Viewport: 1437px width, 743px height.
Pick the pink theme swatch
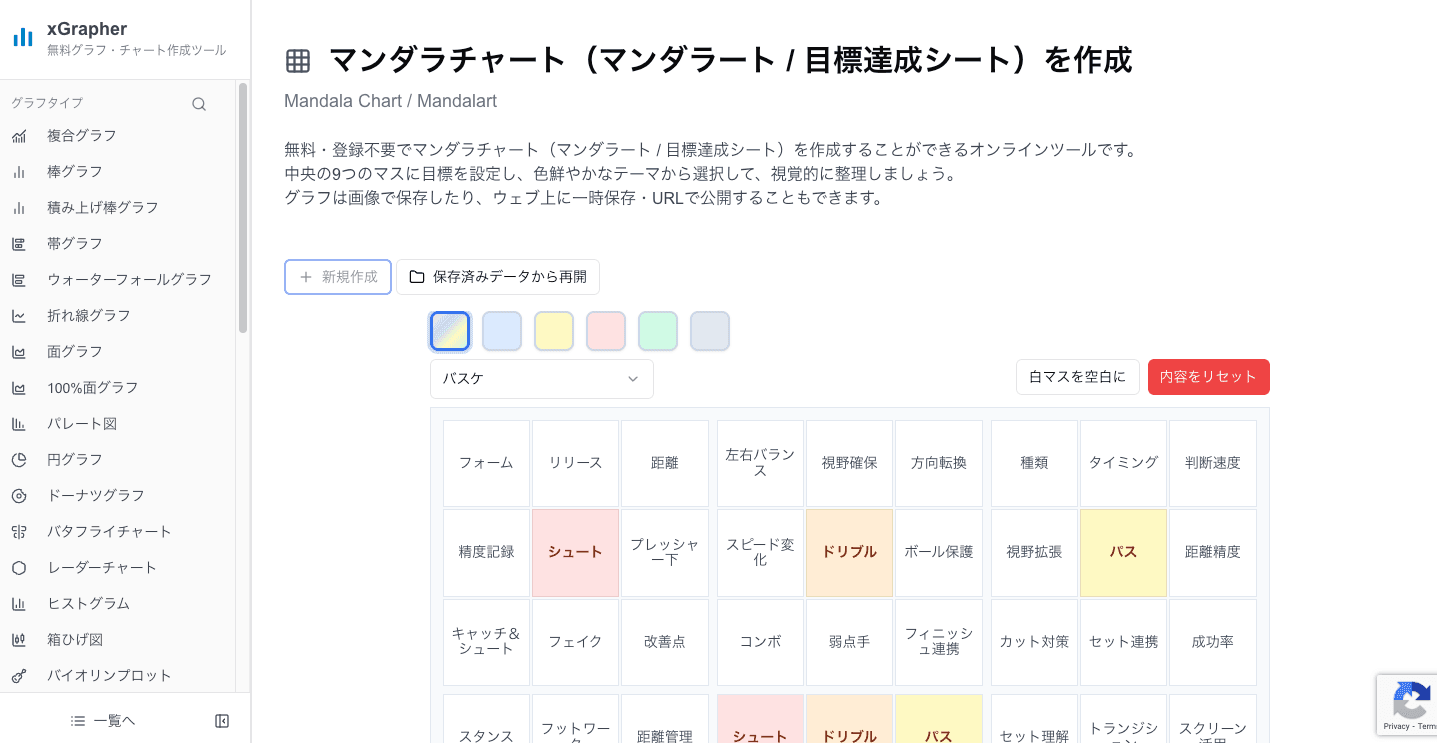606,330
